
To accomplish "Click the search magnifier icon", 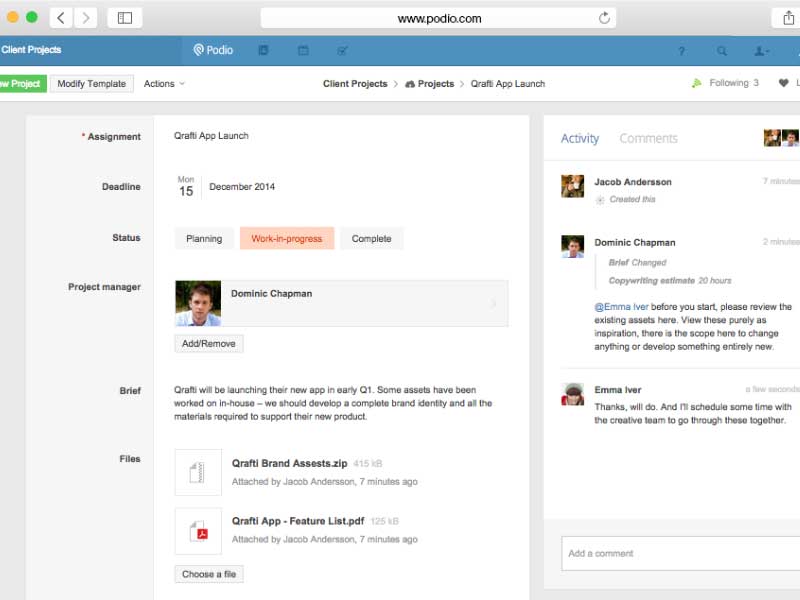I will tap(722, 51).
